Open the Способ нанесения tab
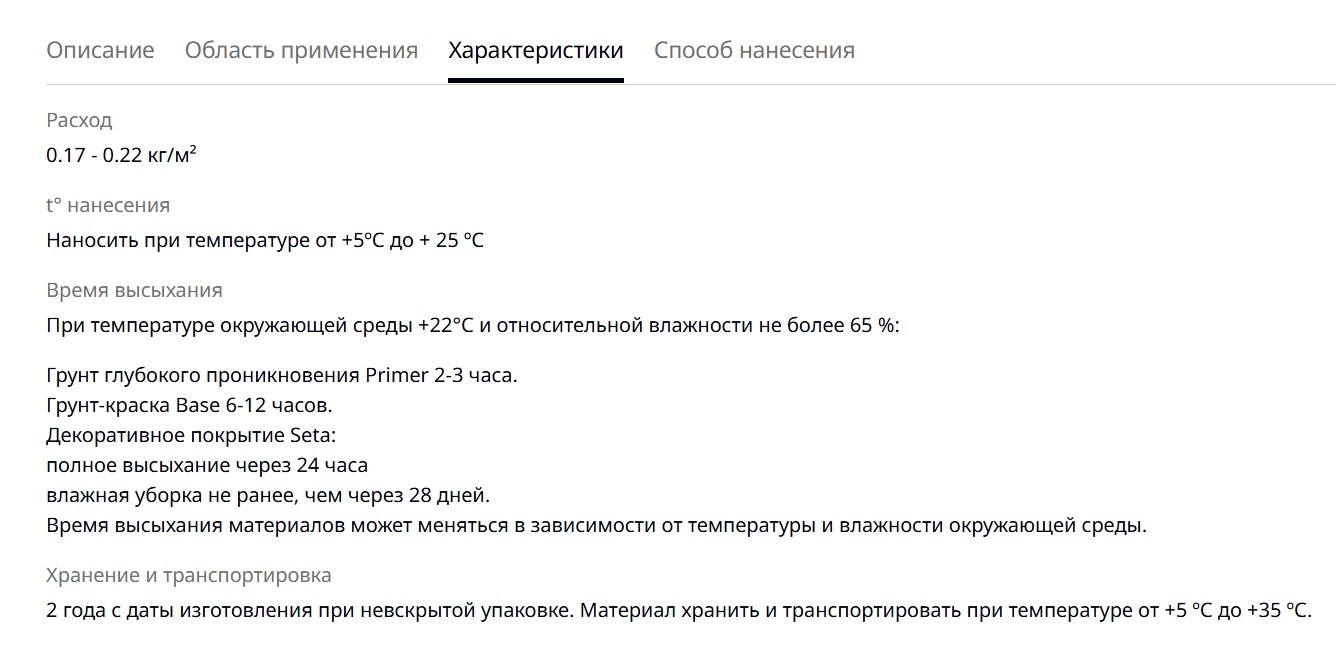Image resolution: width=1336 pixels, height=668 pixels. tap(754, 50)
